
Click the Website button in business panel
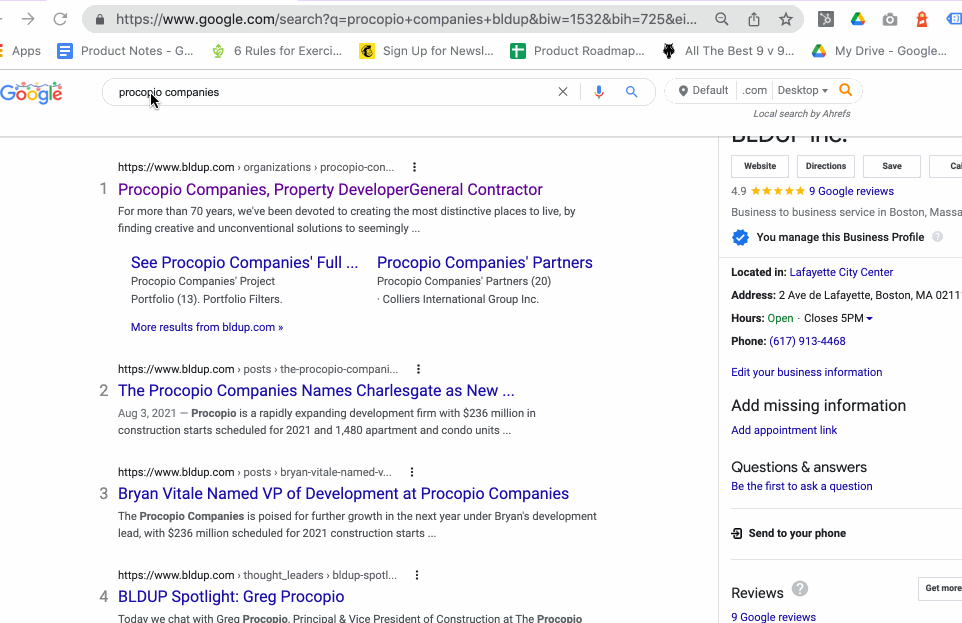(x=760, y=166)
